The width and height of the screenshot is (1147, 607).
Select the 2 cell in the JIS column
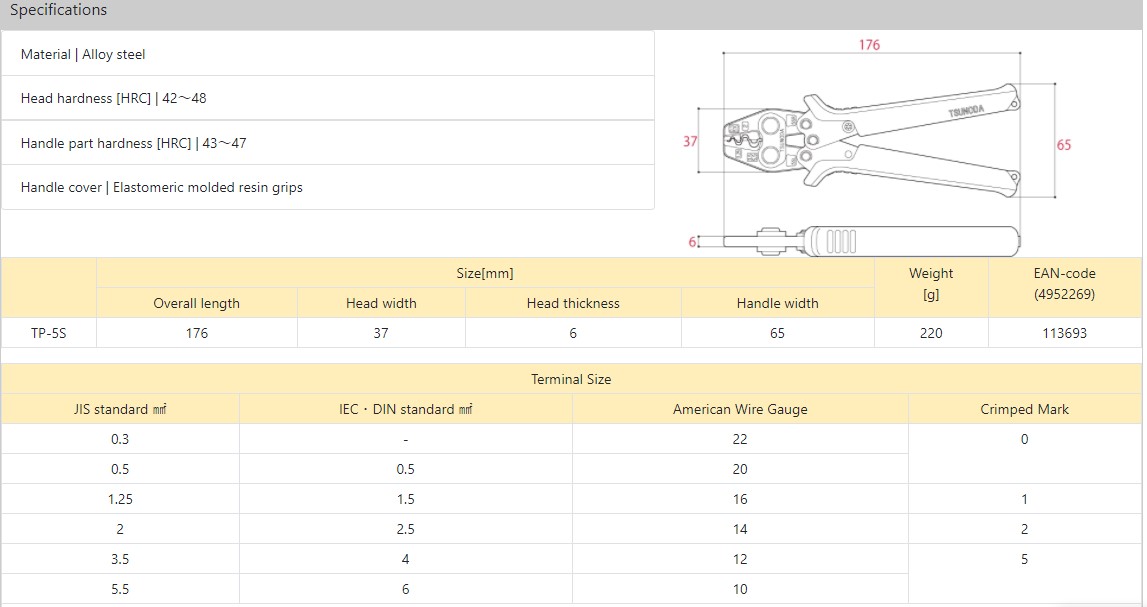(120, 529)
